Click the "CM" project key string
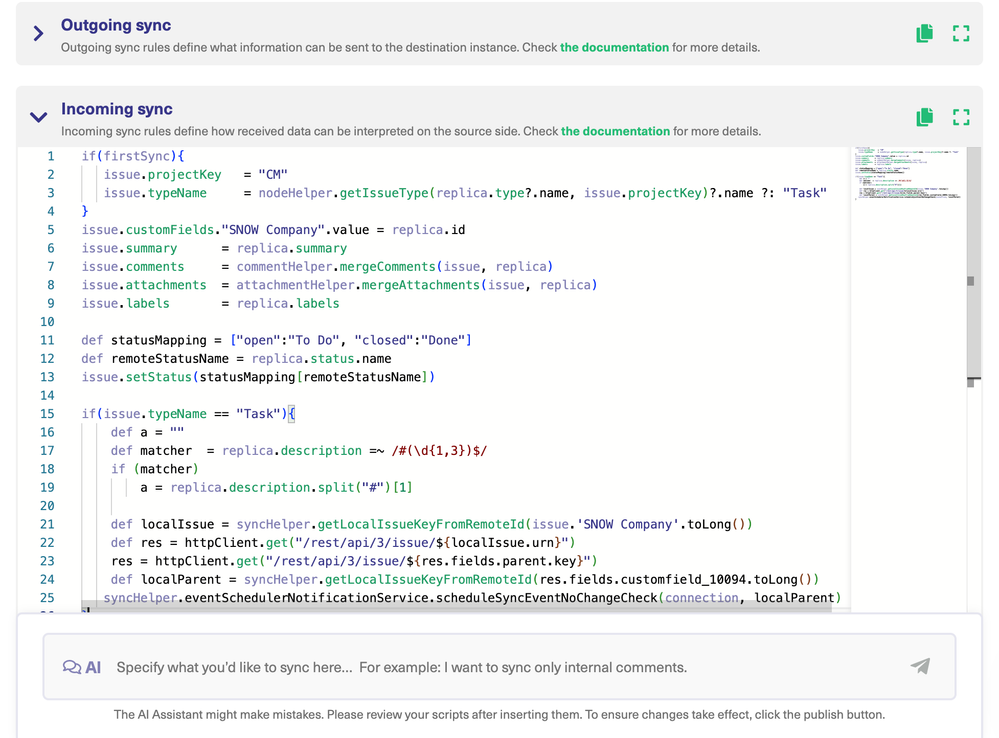This screenshot has width=999, height=738. click(x=273, y=175)
